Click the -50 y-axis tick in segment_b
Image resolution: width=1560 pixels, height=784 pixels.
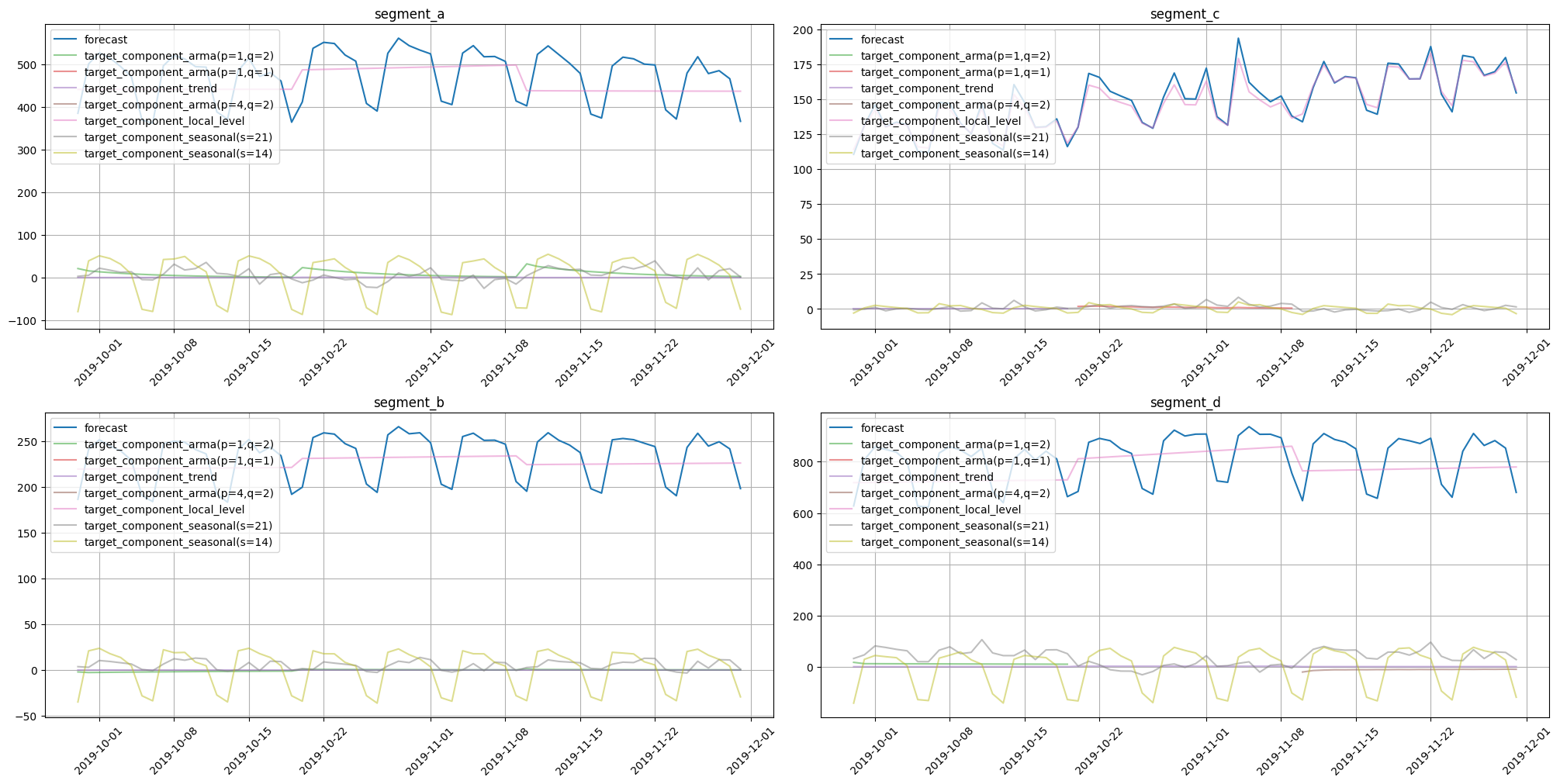tap(27, 717)
